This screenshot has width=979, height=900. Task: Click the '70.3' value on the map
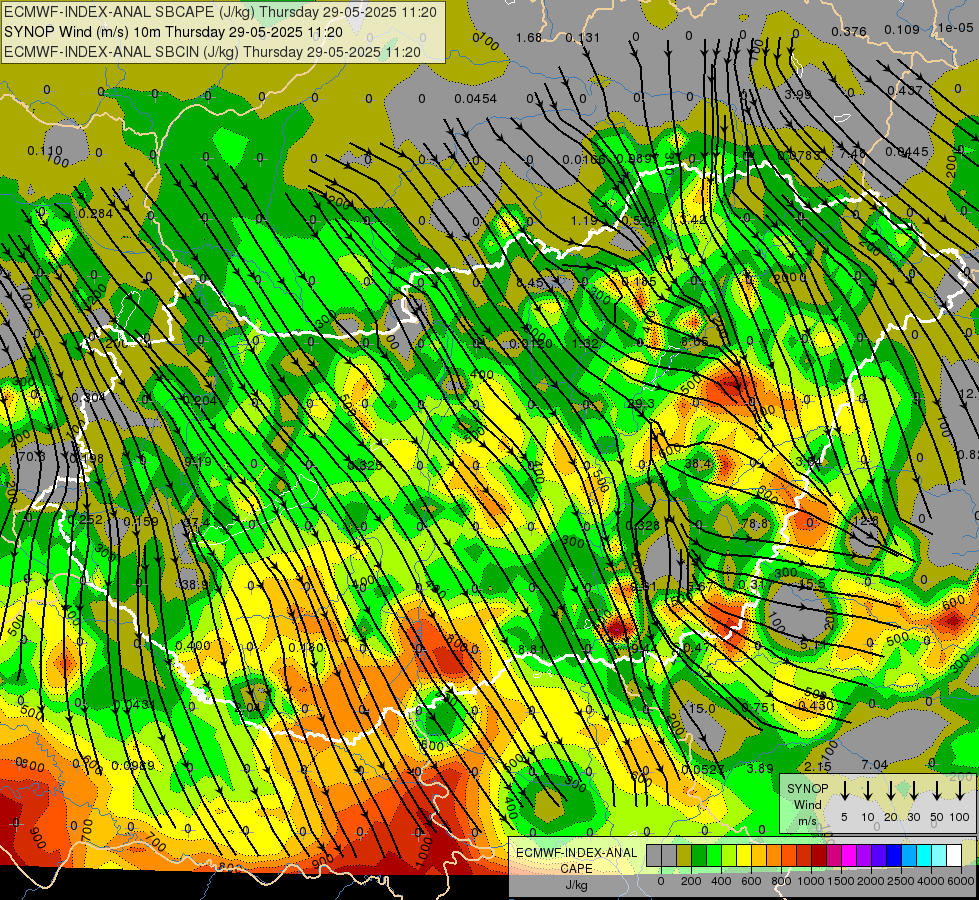click(32, 457)
